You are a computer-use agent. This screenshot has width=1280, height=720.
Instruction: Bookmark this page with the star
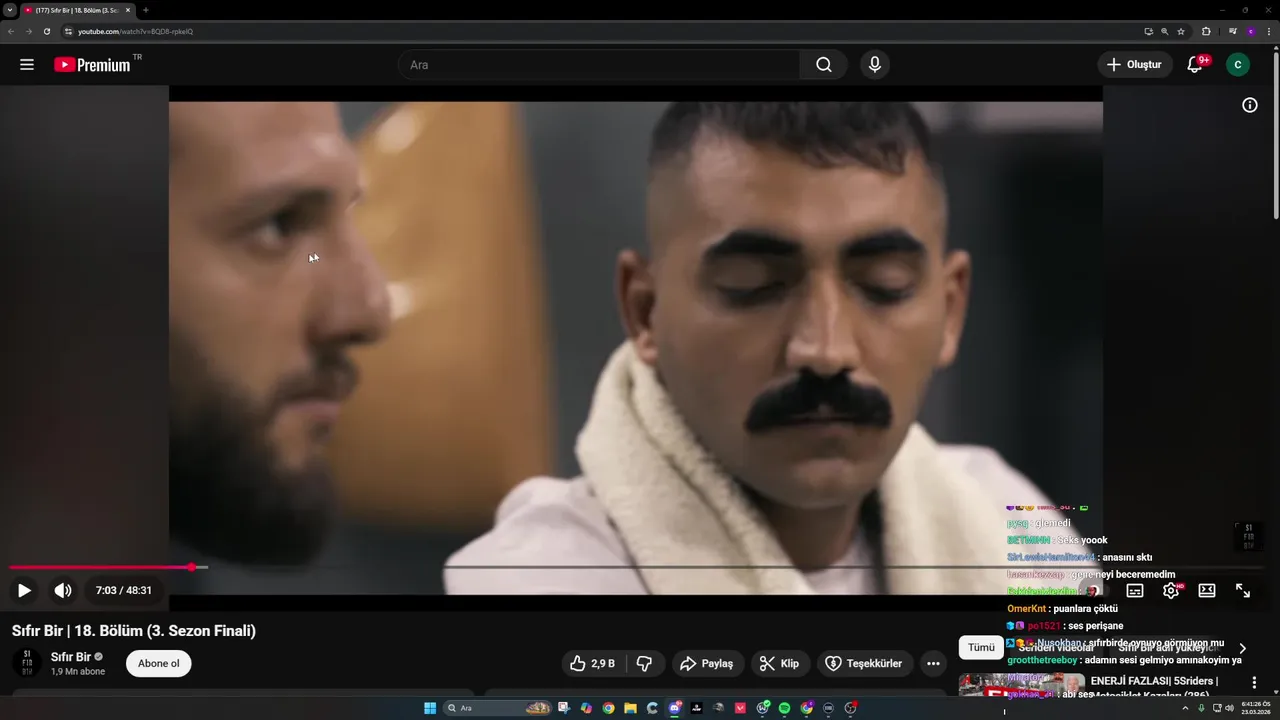click(x=1181, y=31)
